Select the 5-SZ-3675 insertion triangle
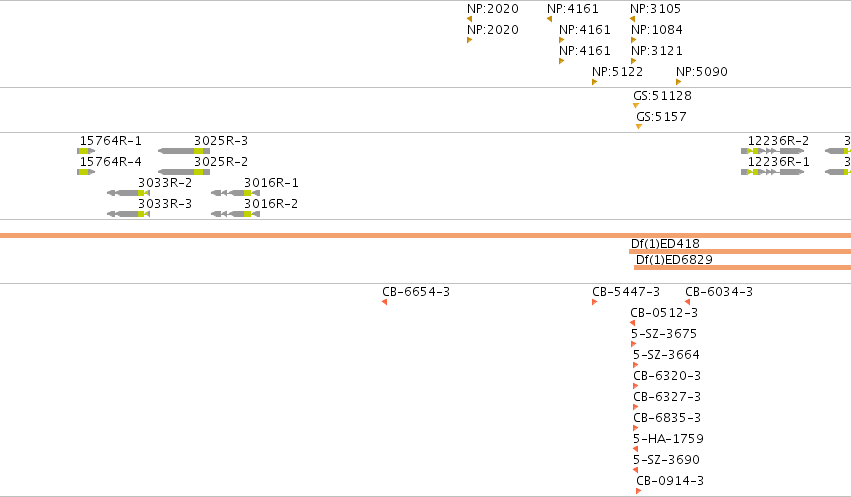The image size is (851, 497). coord(633,344)
